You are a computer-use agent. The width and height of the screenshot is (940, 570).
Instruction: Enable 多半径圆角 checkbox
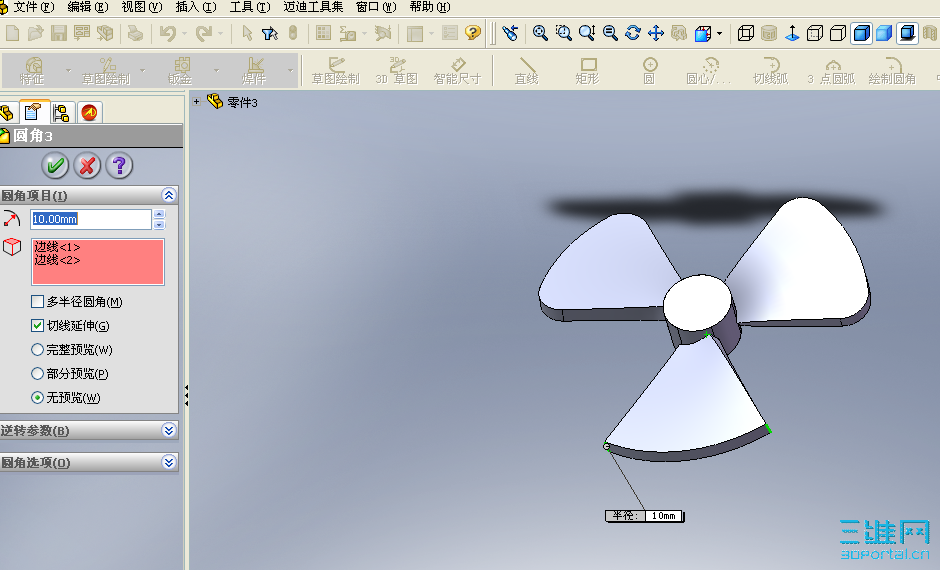click(37, 301)
